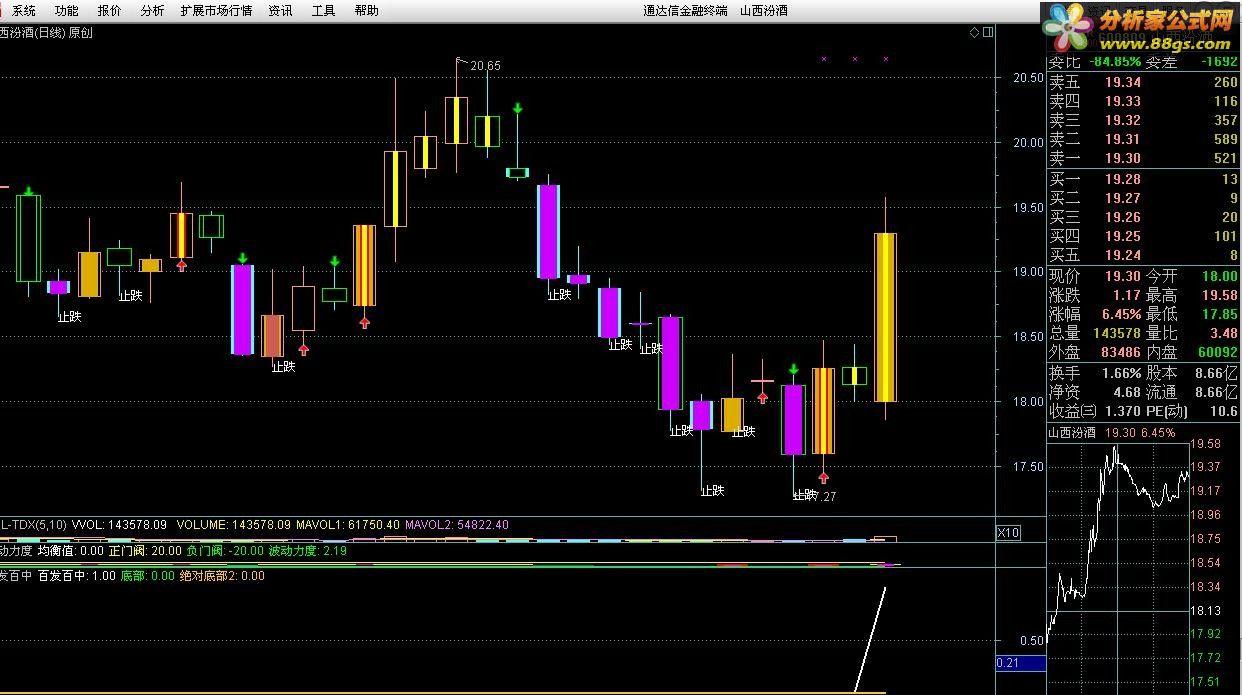Image resolution: width=1242 pixels, height=695 pixels.
Task: Open the 工具 menu
Action: click(324, 10)
